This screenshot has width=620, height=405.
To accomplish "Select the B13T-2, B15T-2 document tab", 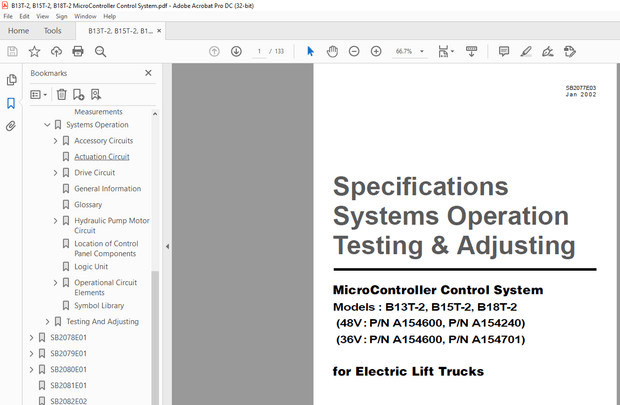I will tap(120, 31).
